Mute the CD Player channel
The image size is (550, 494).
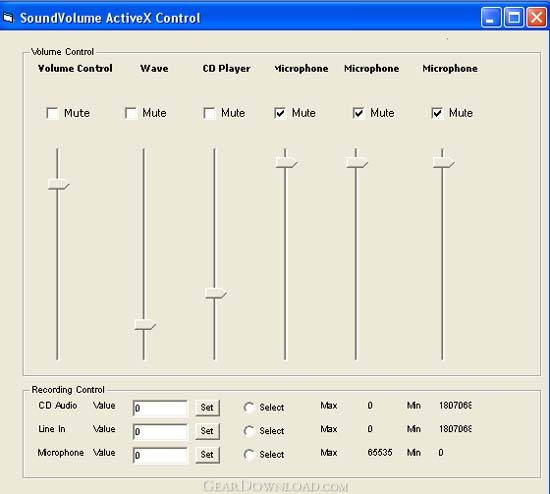point(209,113)
